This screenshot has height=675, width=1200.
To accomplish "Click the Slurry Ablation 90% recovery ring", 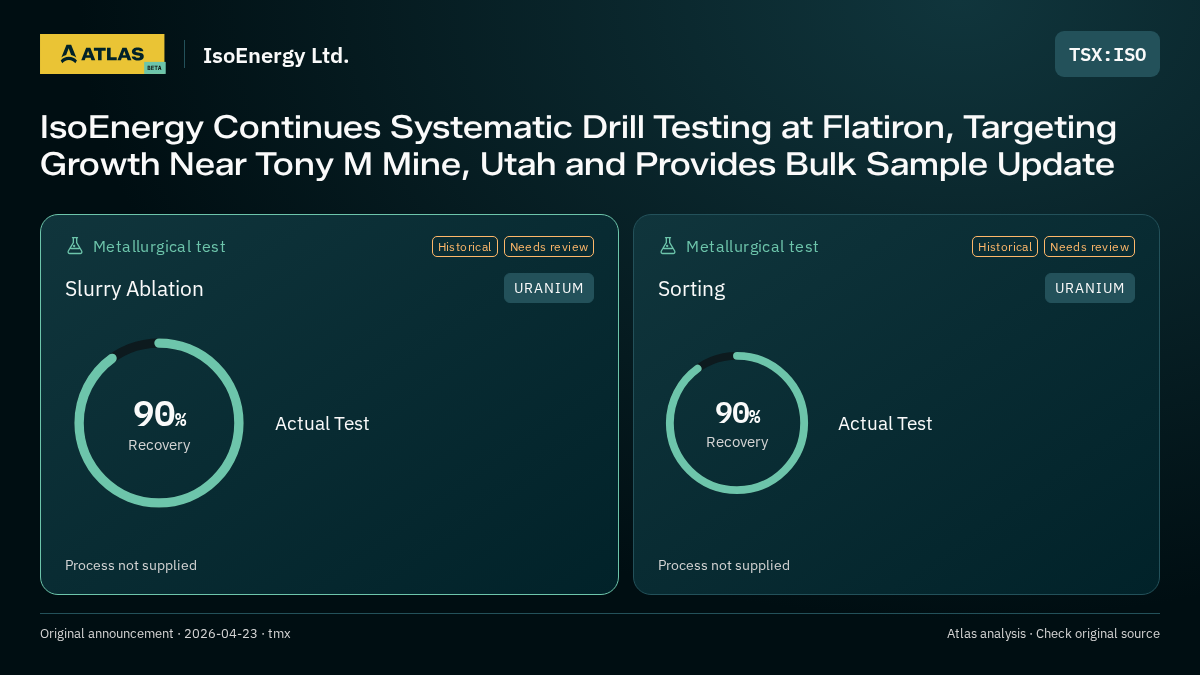I will coord(159,423).
